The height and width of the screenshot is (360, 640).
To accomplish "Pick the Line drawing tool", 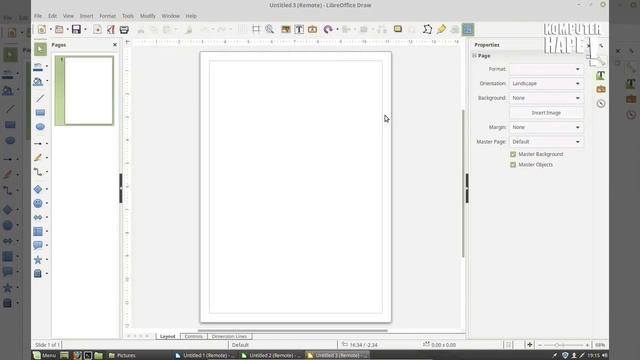I will coord(40,98).
